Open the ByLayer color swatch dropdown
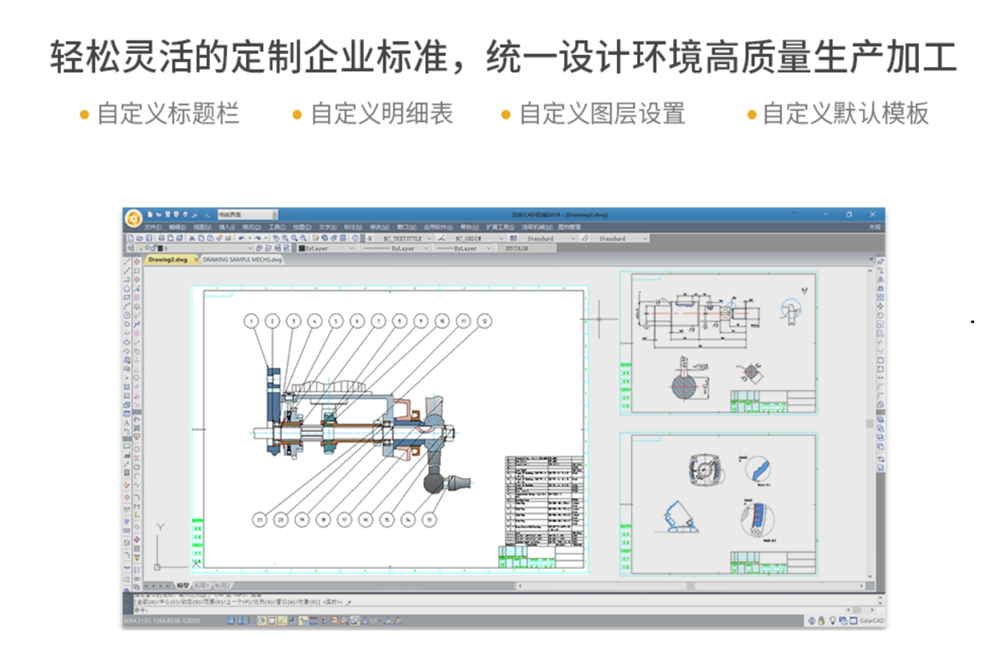The image size is (1000, 666). (326, 248)
